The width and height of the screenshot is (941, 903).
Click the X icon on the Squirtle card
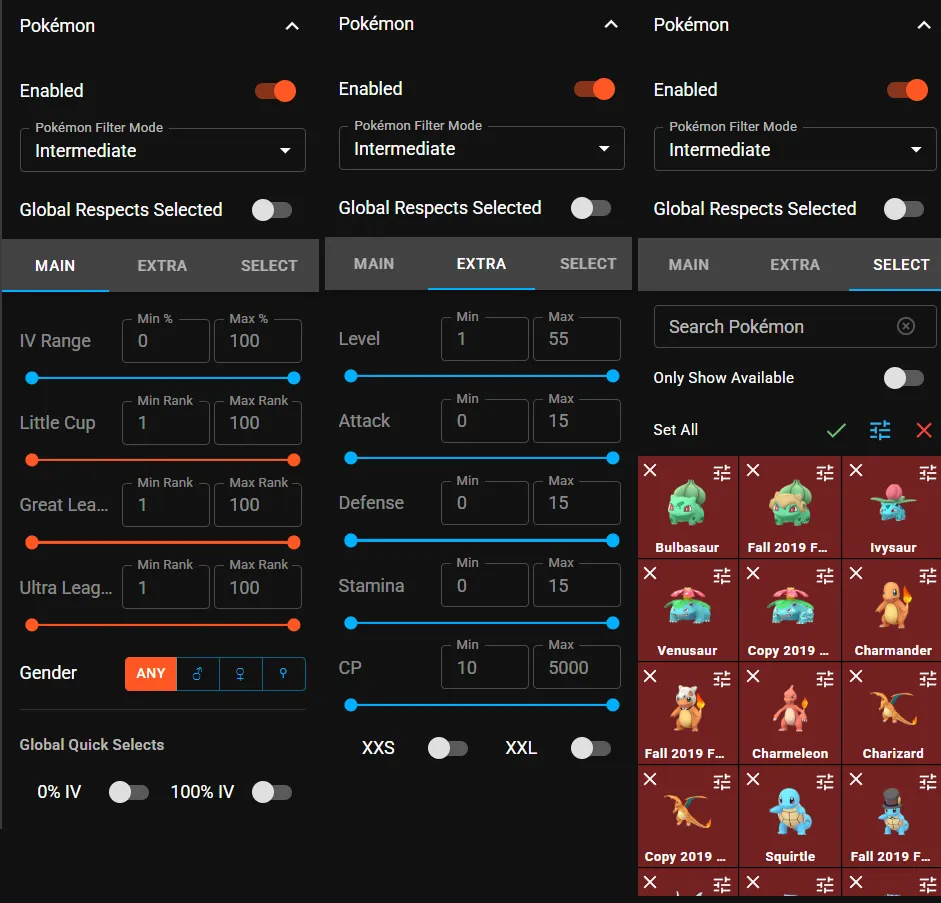(753, 779)
